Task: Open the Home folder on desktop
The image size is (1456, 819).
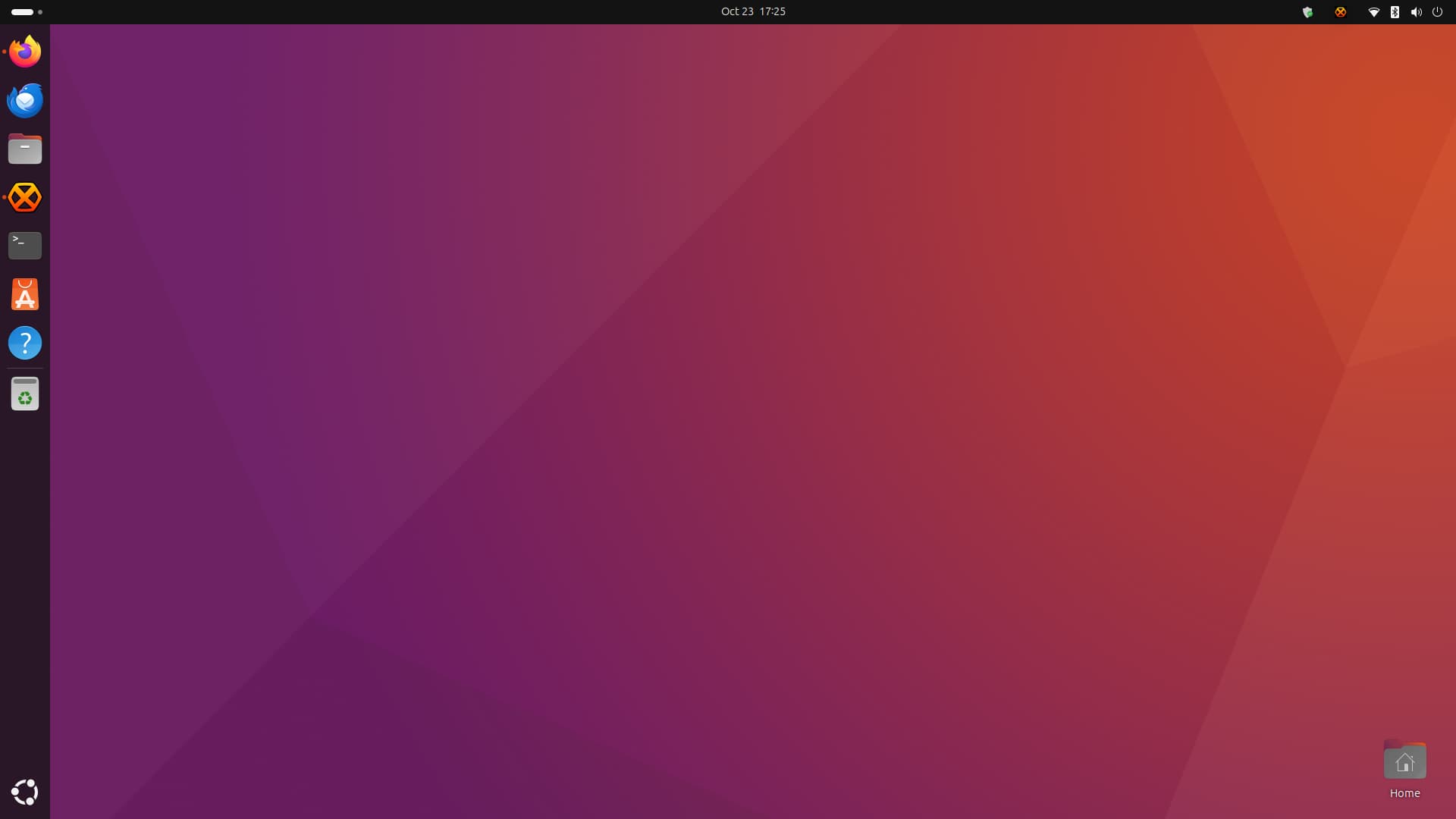Action: (1404, 761)
